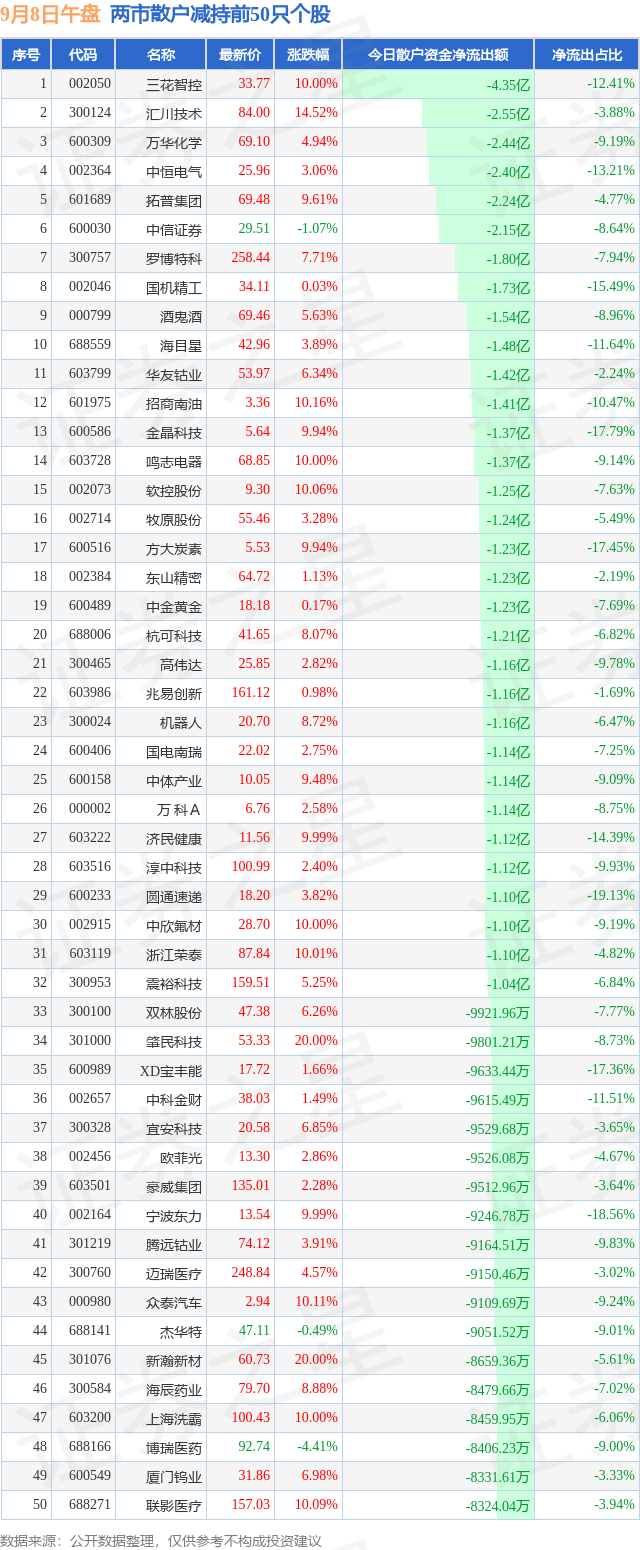Click the stock name 万华化学
Viewport: 640px width, 1550px height.
tap(174, 142)
